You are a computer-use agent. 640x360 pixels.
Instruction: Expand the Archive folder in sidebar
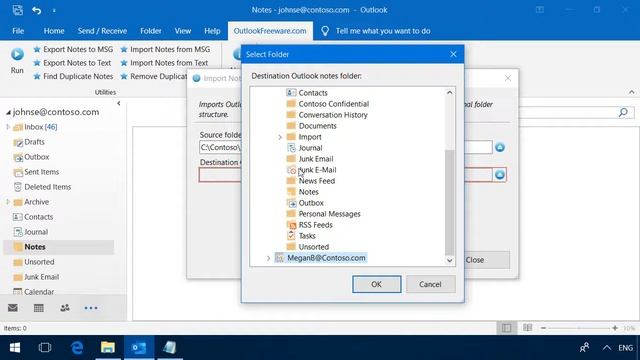[8, 202]
